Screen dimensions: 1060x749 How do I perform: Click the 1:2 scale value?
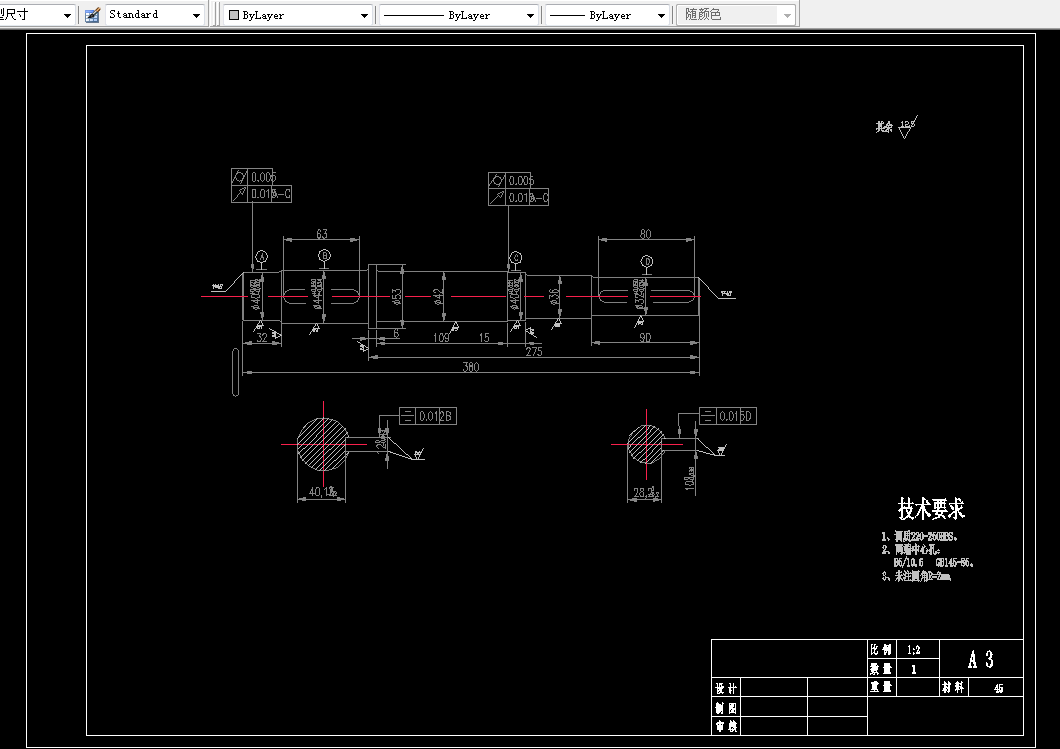tap(913, 650)
